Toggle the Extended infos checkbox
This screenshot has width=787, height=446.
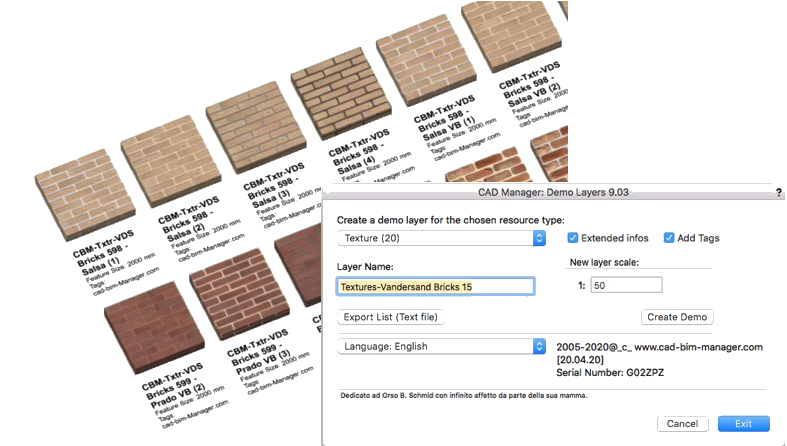(x=573, y=238)
